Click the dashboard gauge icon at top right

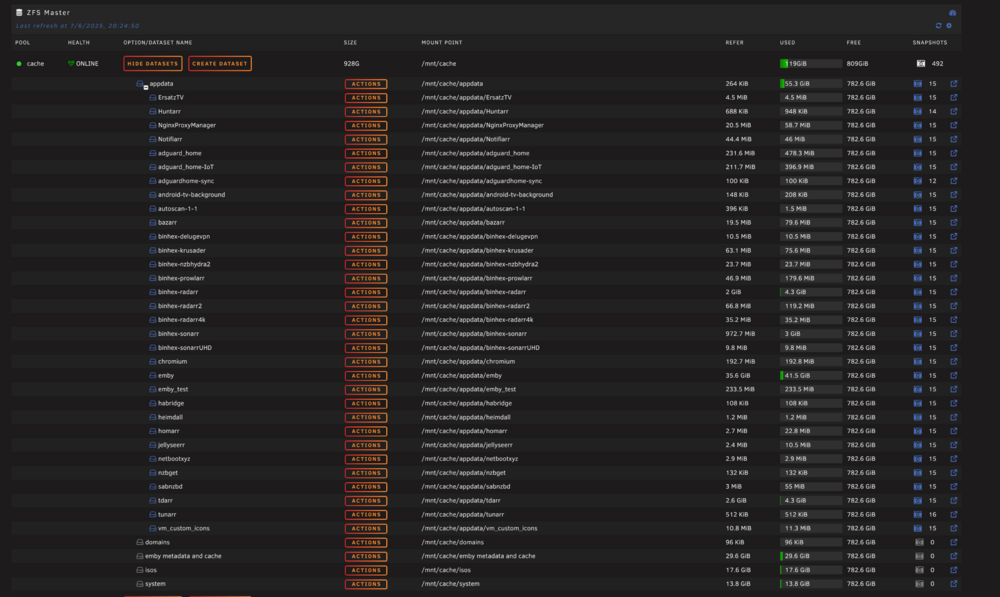click(952, 13)
